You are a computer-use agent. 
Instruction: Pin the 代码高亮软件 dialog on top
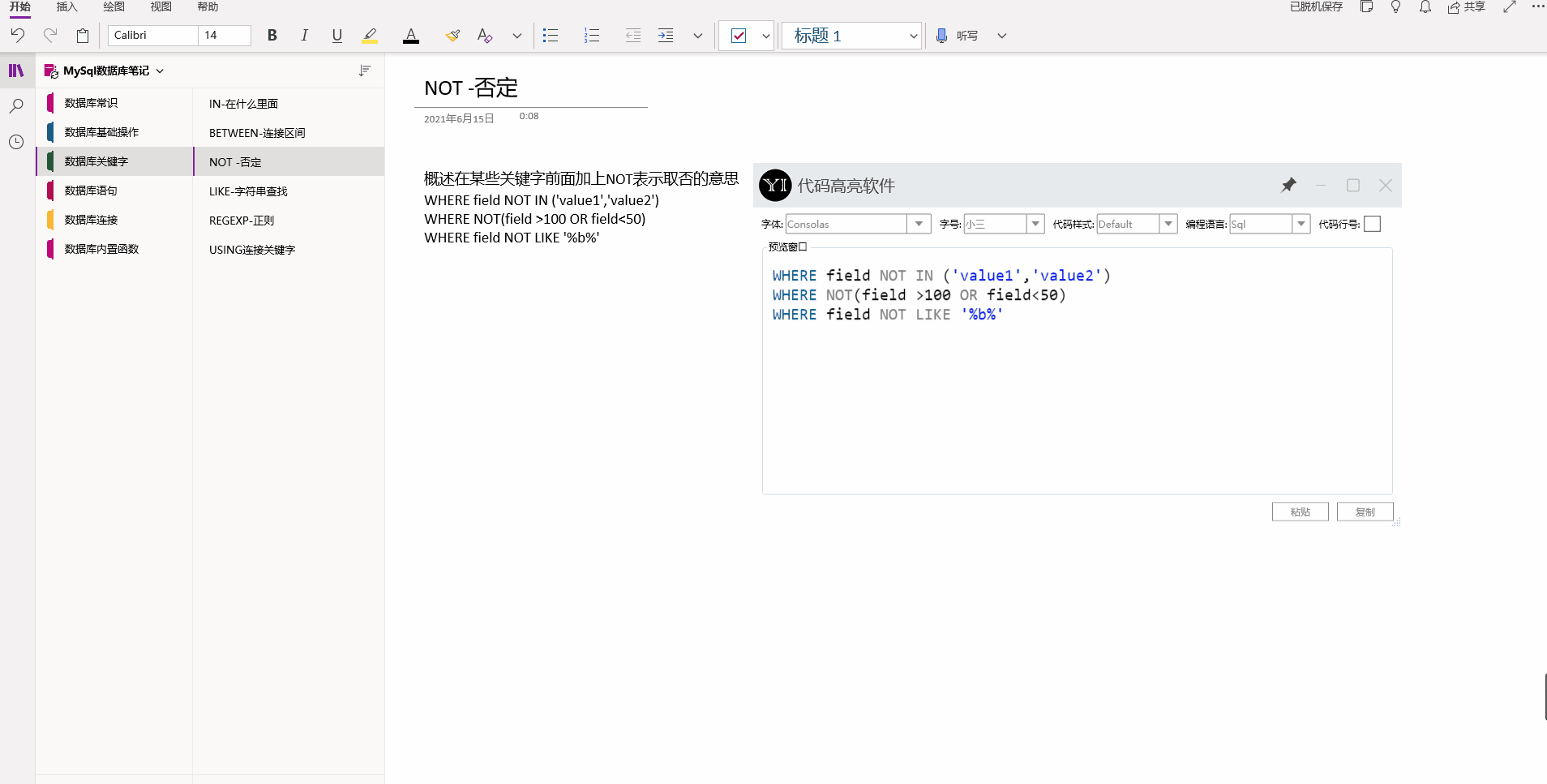(x=1288, y=185)
